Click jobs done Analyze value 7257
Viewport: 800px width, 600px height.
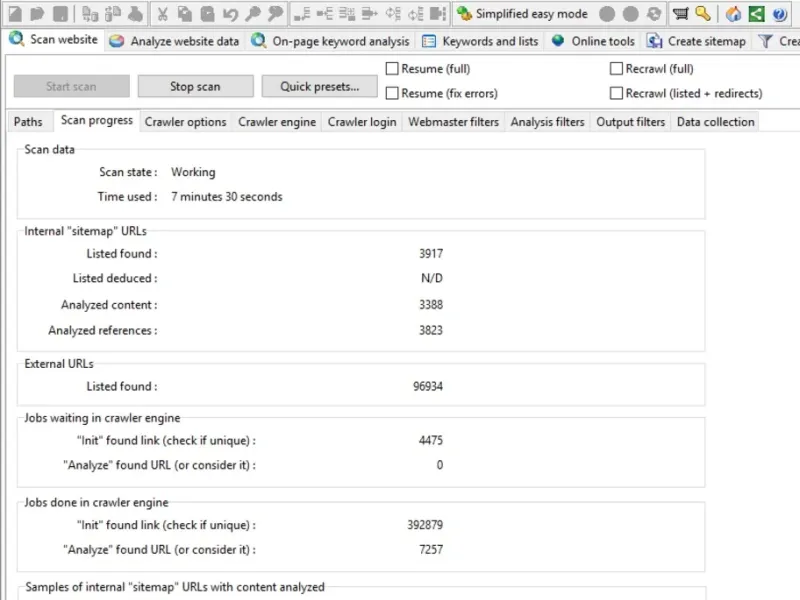431,549
